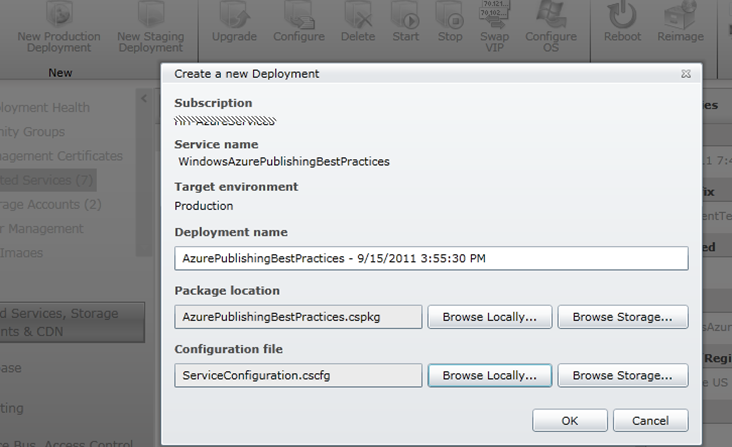The width and height of the screenshot is (732, 447).
Task: Open VM Images in left navigation
Action: (x=21, y=253)
